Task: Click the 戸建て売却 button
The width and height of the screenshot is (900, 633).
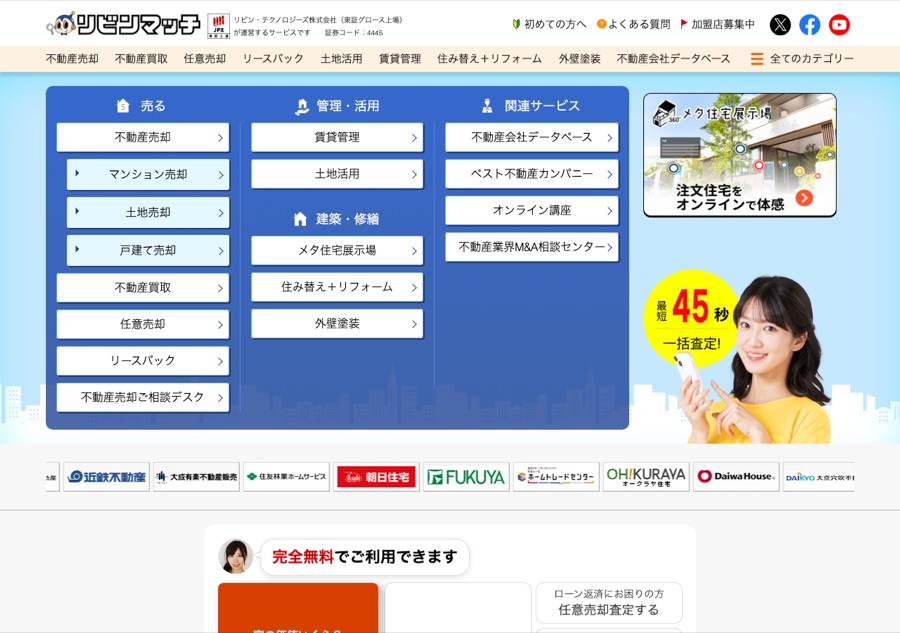Action: pyautogui.click(x=148, y=250)
